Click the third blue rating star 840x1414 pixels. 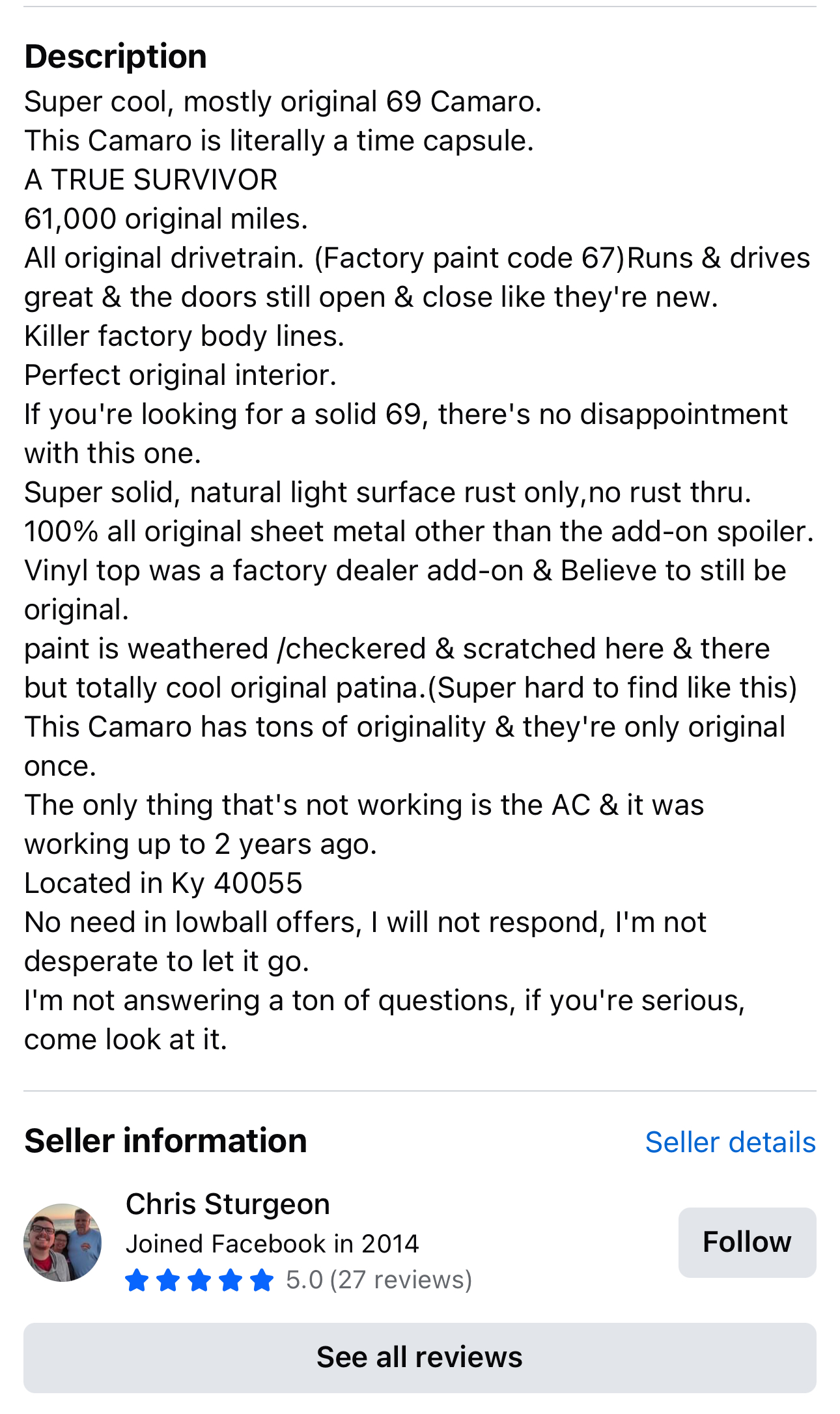point(199,1280)
